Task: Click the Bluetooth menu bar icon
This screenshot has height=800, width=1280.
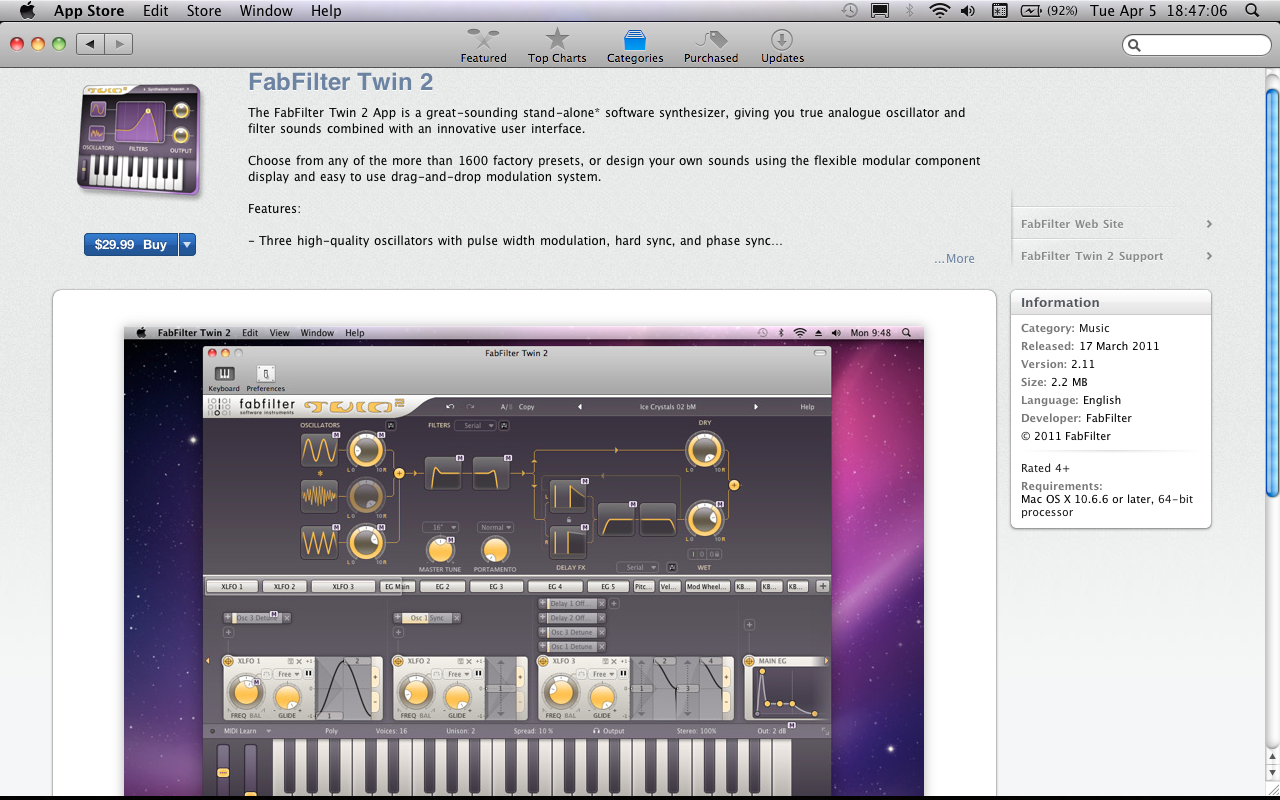Action: tap(909, 11)
